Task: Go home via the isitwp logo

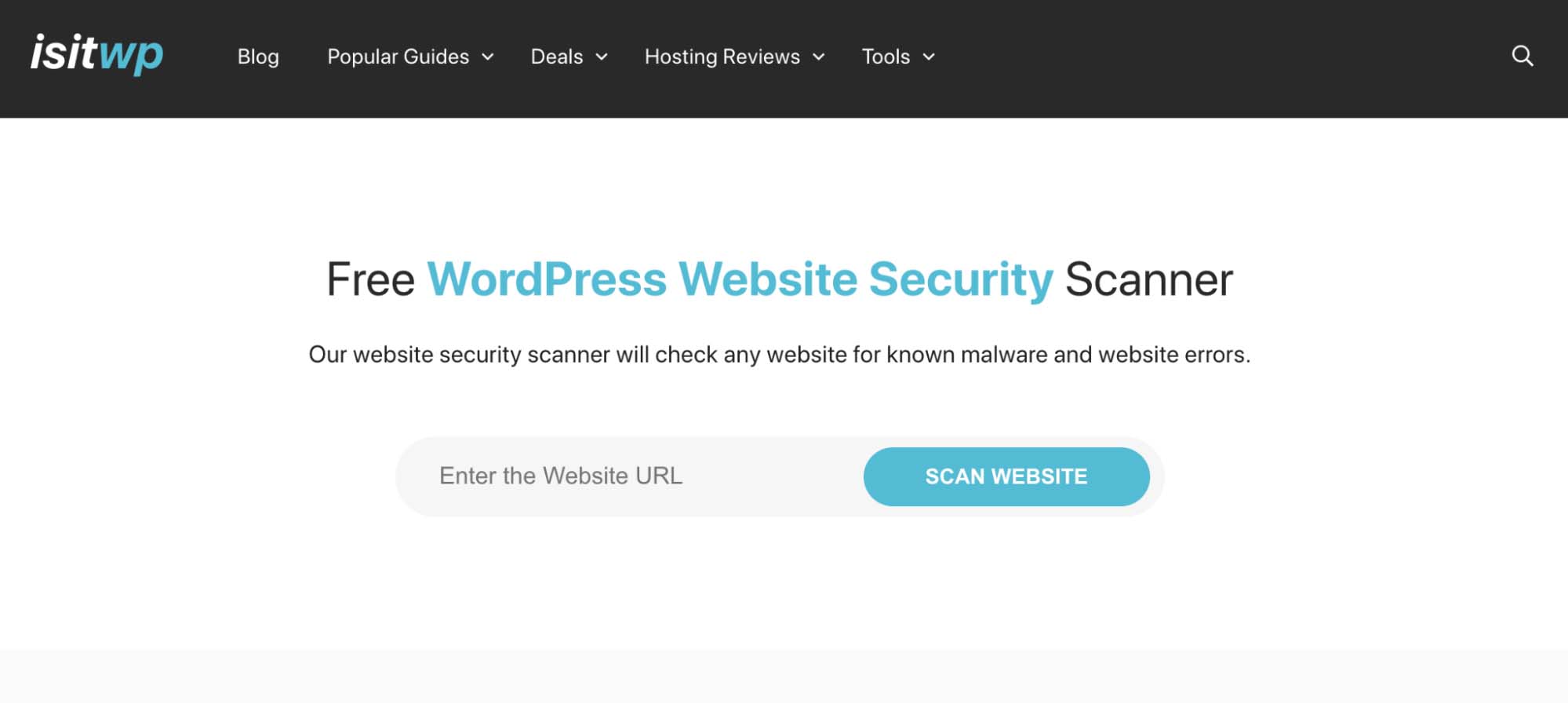Action: (x=96, y=54)
